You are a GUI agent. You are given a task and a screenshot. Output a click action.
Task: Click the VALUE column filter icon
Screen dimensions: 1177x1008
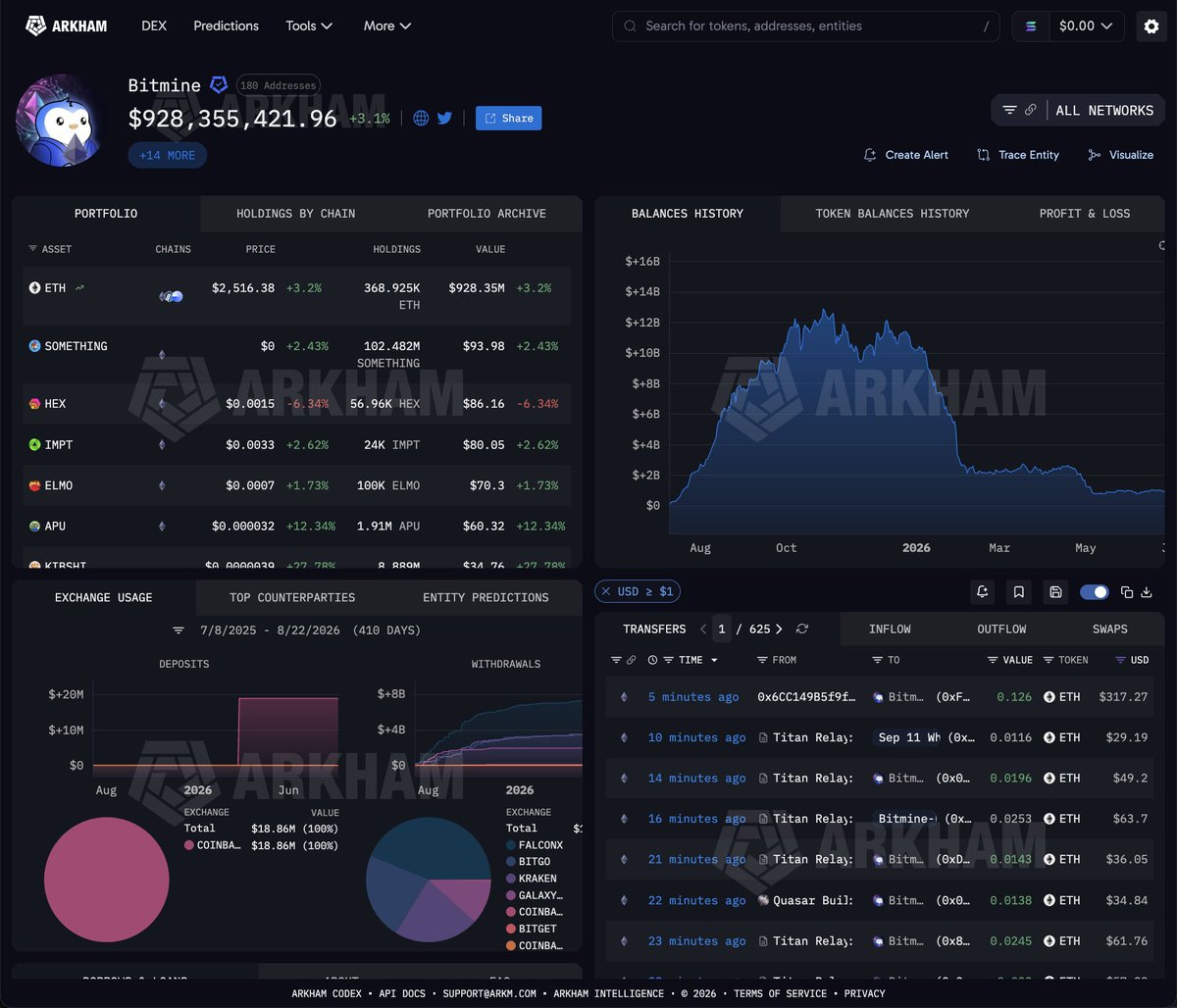[x=993, y=660]
